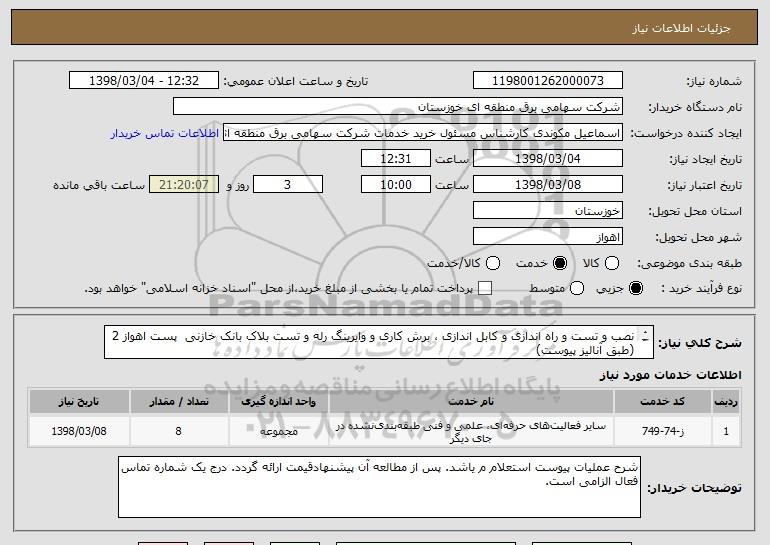Click the تاریخ ایجاد نیاز date field
770x545 pixels.
point(546,159)
